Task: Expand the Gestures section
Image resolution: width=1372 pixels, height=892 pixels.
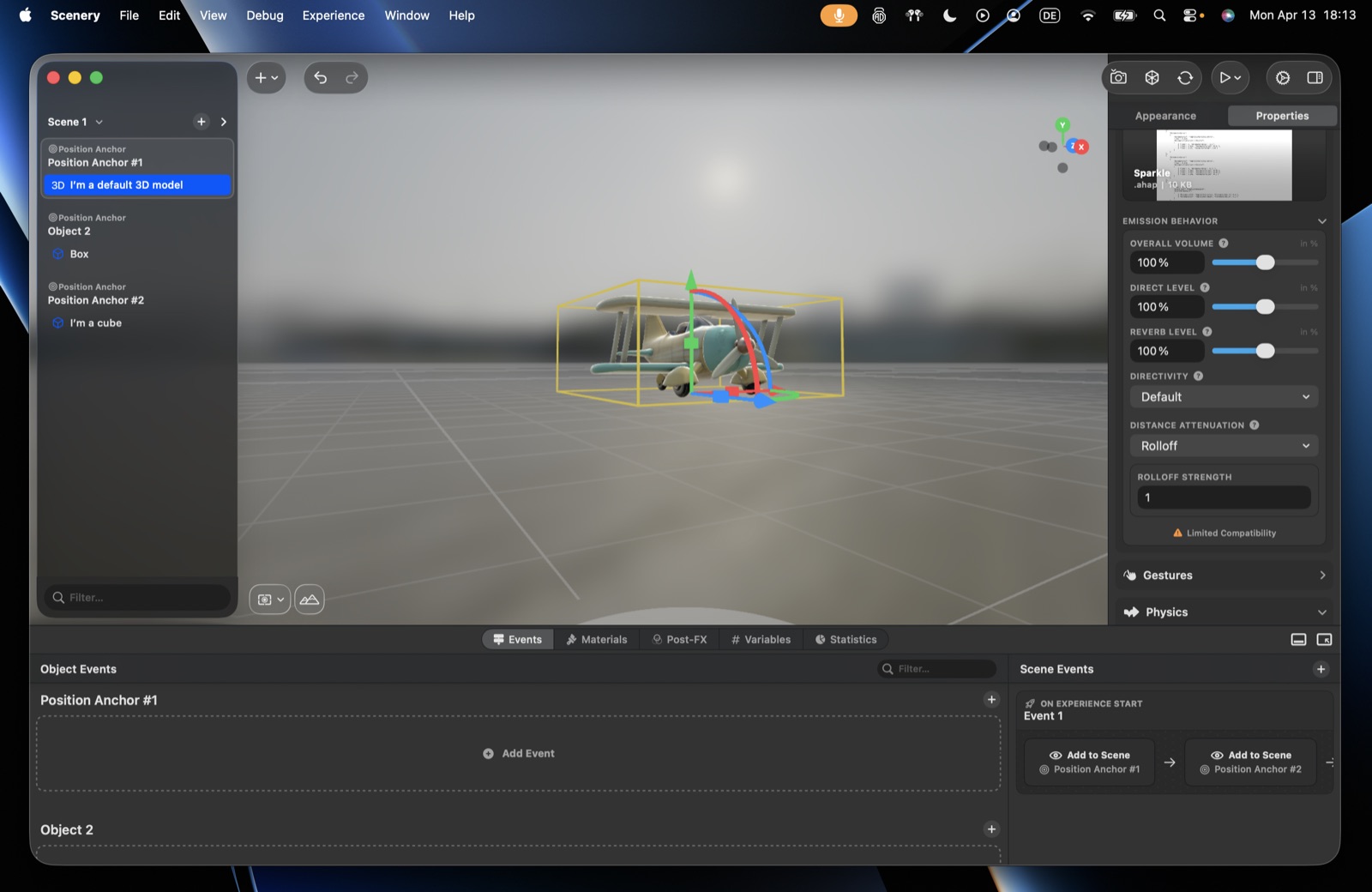Action: (x=1225, y=576)
